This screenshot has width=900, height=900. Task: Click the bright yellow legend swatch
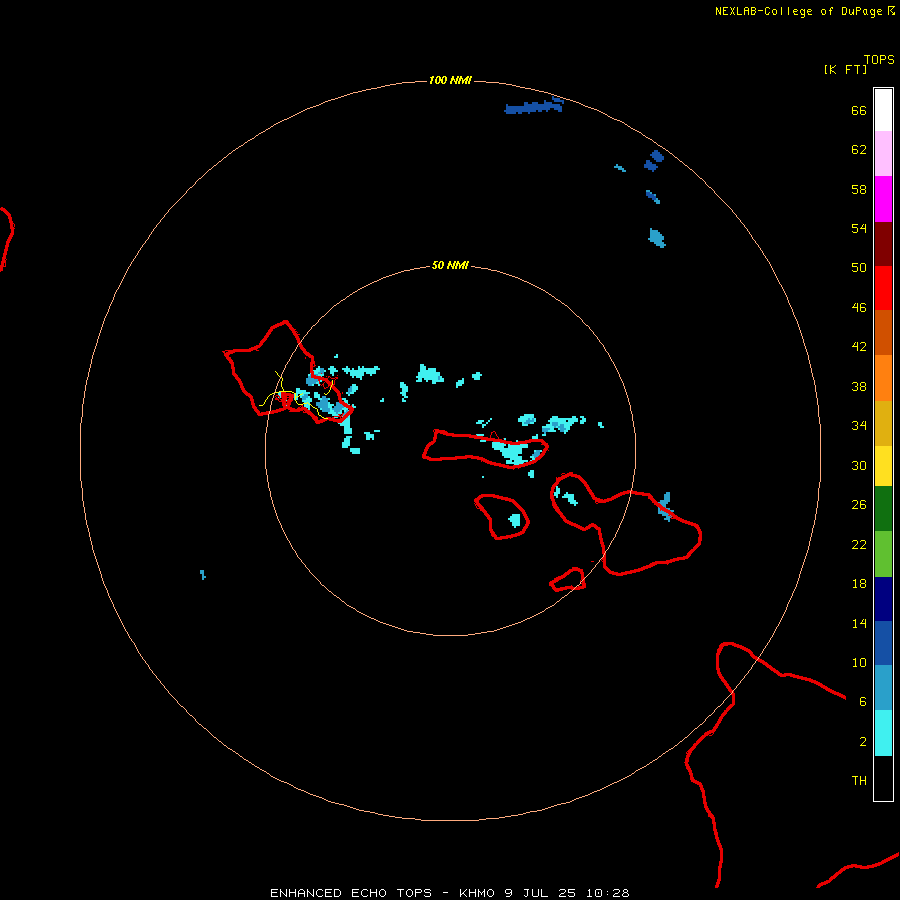tap(883, 466)
